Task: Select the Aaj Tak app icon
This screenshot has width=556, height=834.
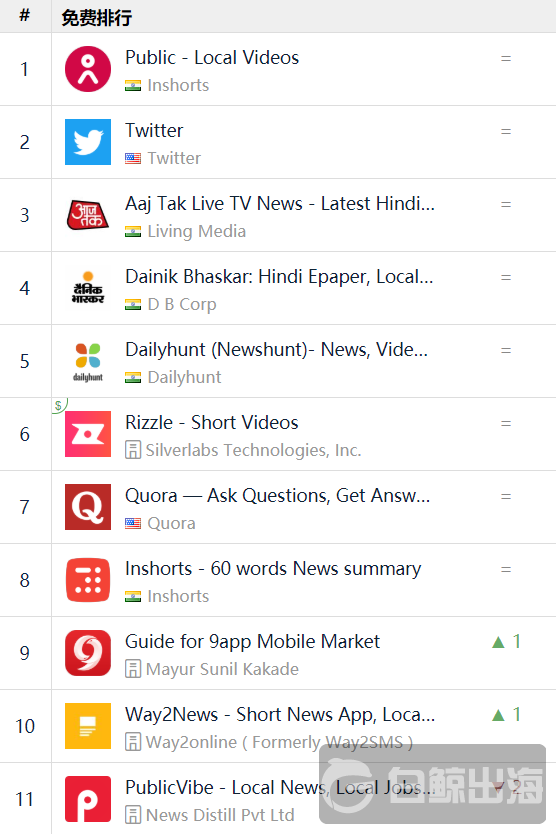Action: pos(88,215)
